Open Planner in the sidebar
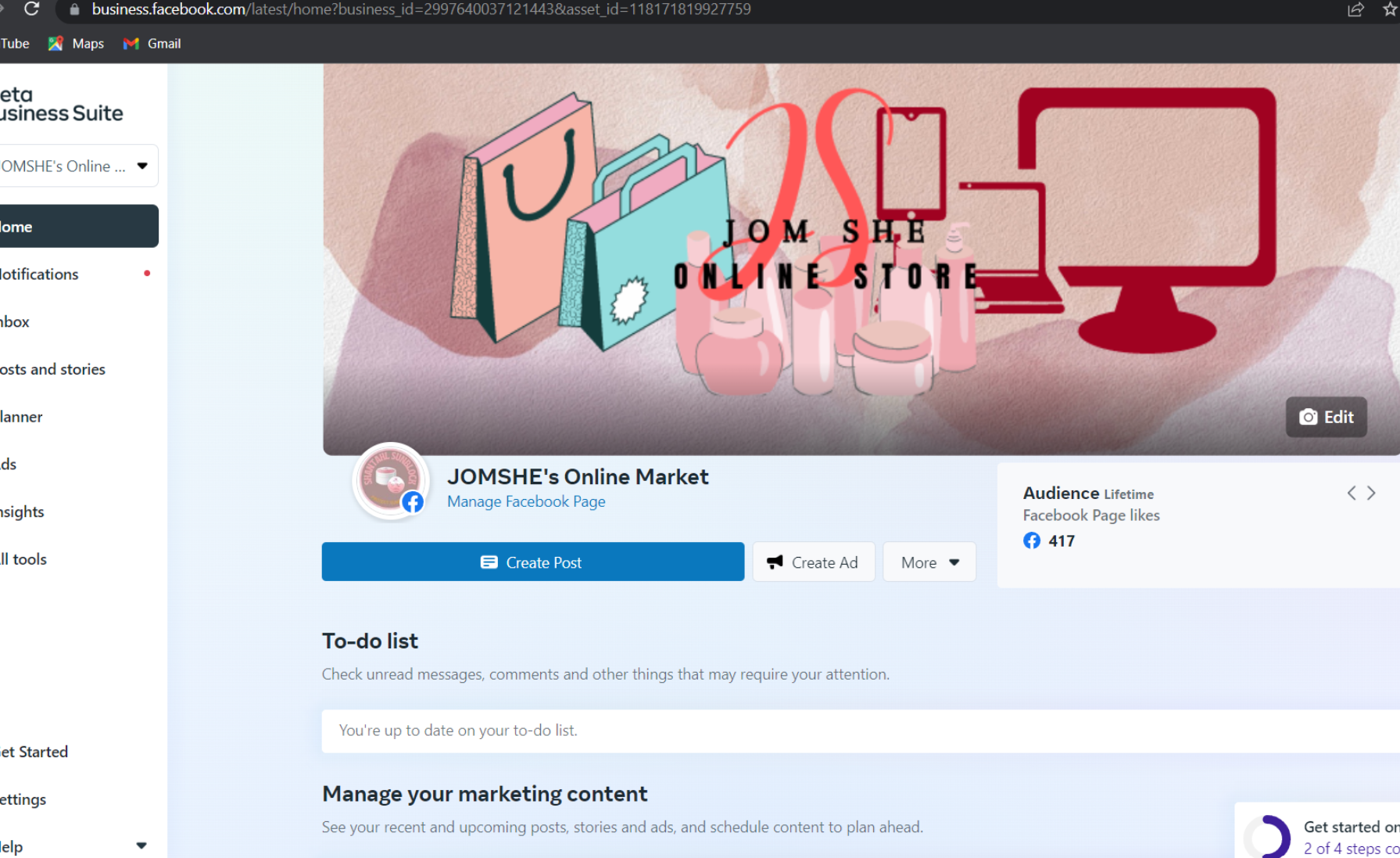This screenshot has width=1400, height=858. (x=77, y=417)
